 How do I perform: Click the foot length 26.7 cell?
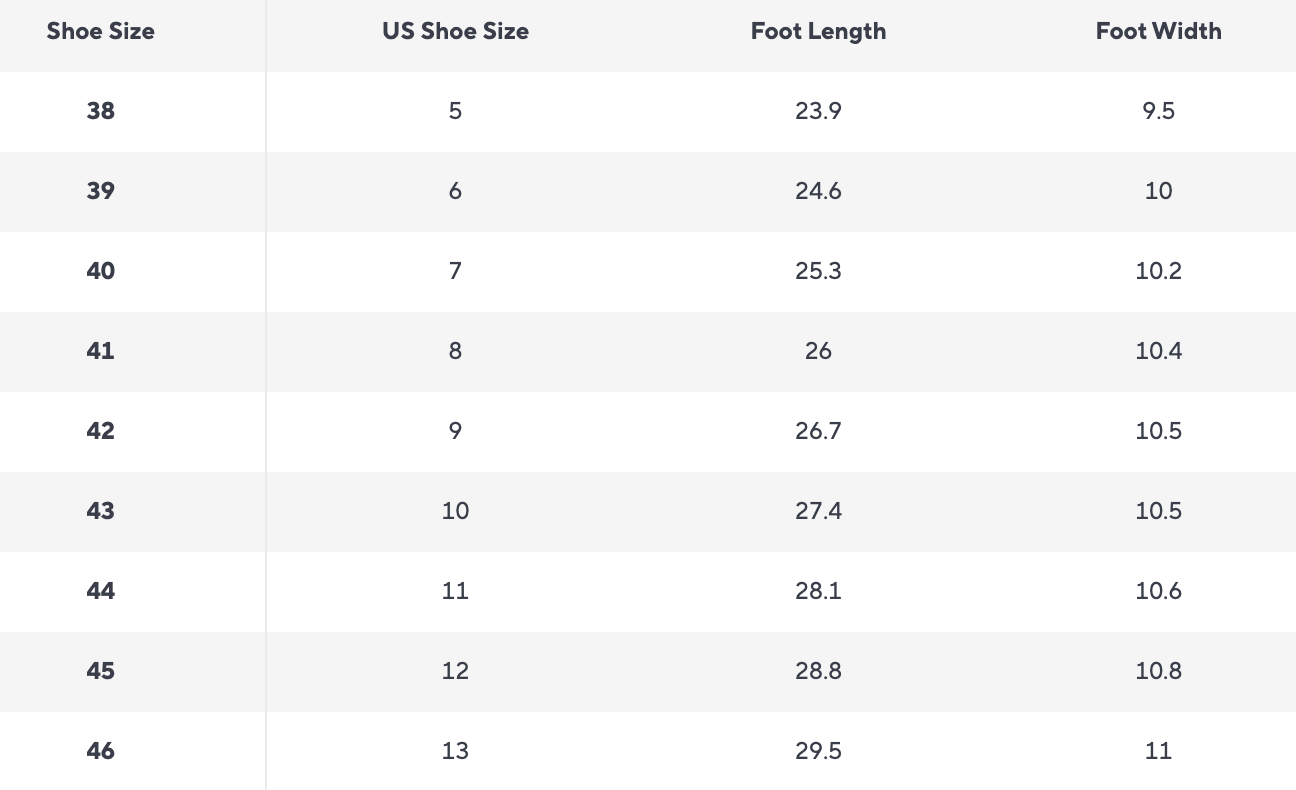click(818, 431)
